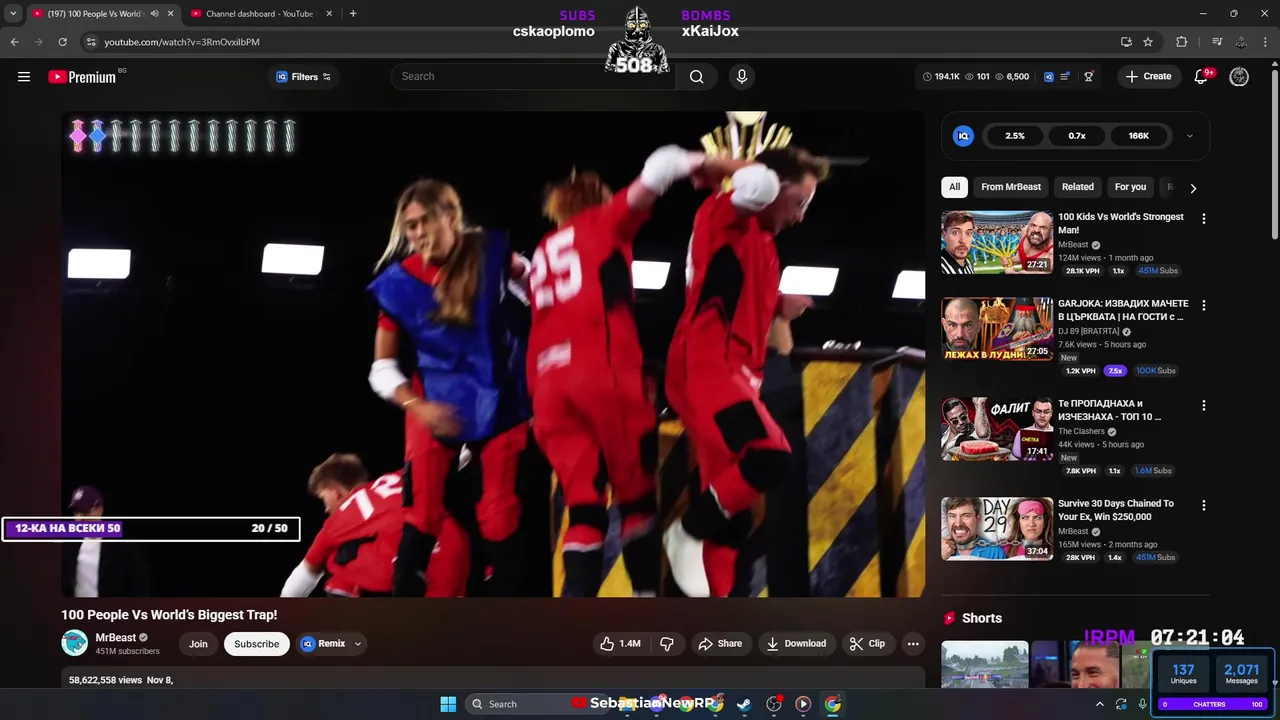Open the vidIQ trophy achievements icon
The image size is (1280, 720).
1089,77
